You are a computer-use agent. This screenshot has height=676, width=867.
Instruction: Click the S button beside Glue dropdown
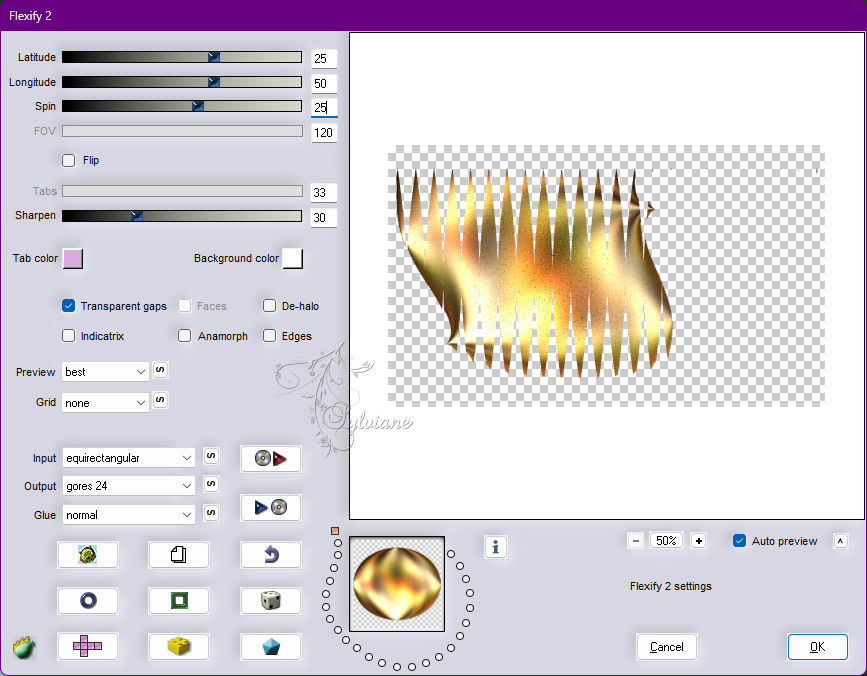[x=211, y=513]
